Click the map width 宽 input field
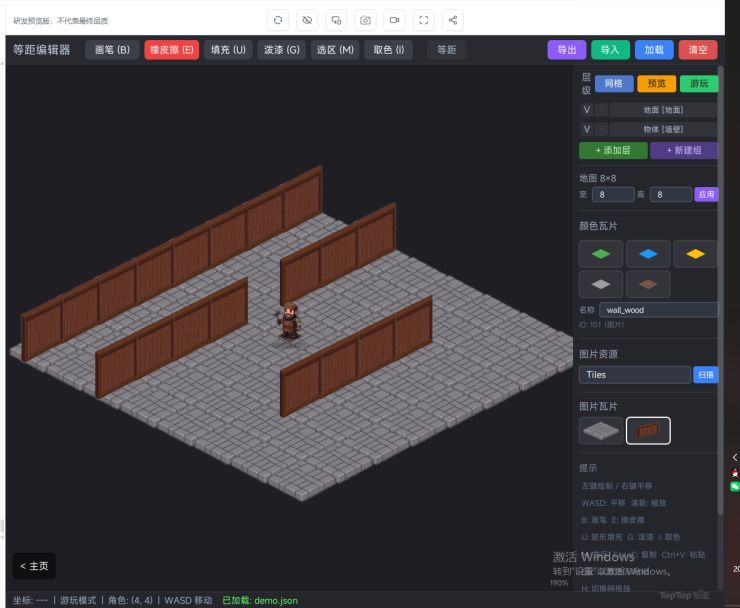Viewport: 740px width, 608px height. click(613, 194)
